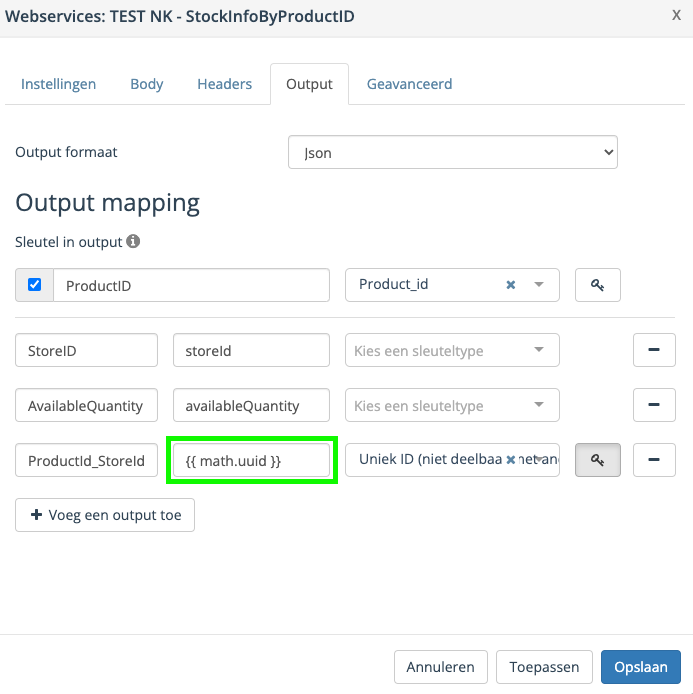Go to the Geavanceerd tab
693x694 pixels.
[x=409, y=84]
